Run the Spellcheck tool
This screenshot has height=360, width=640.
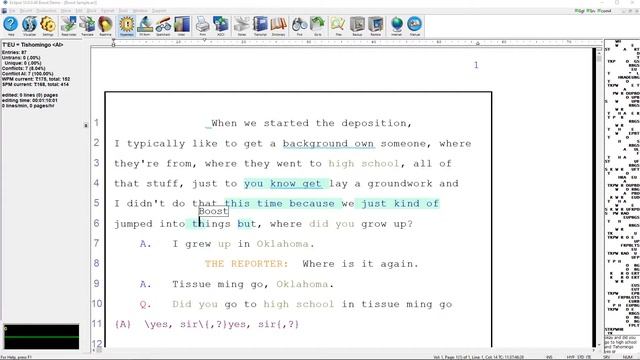[x=163, y=26]
